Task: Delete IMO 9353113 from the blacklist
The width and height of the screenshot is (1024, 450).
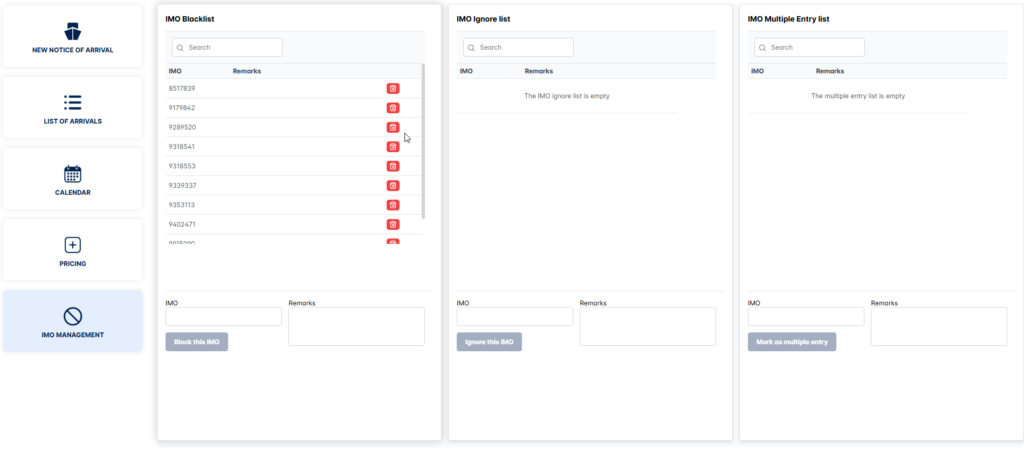Action: coord(393,205)
